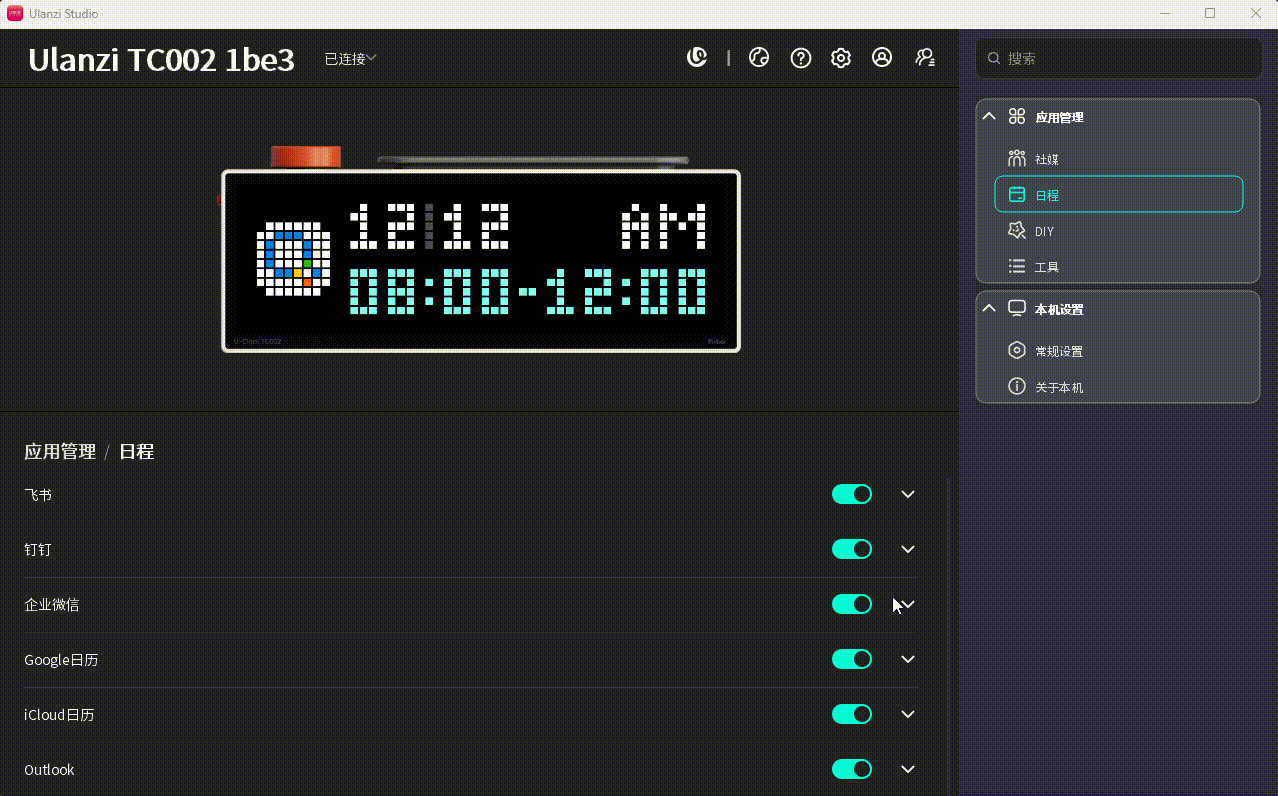Open the settings gear icon
This screenshot has width=1278, height=796.
[841, 58]
